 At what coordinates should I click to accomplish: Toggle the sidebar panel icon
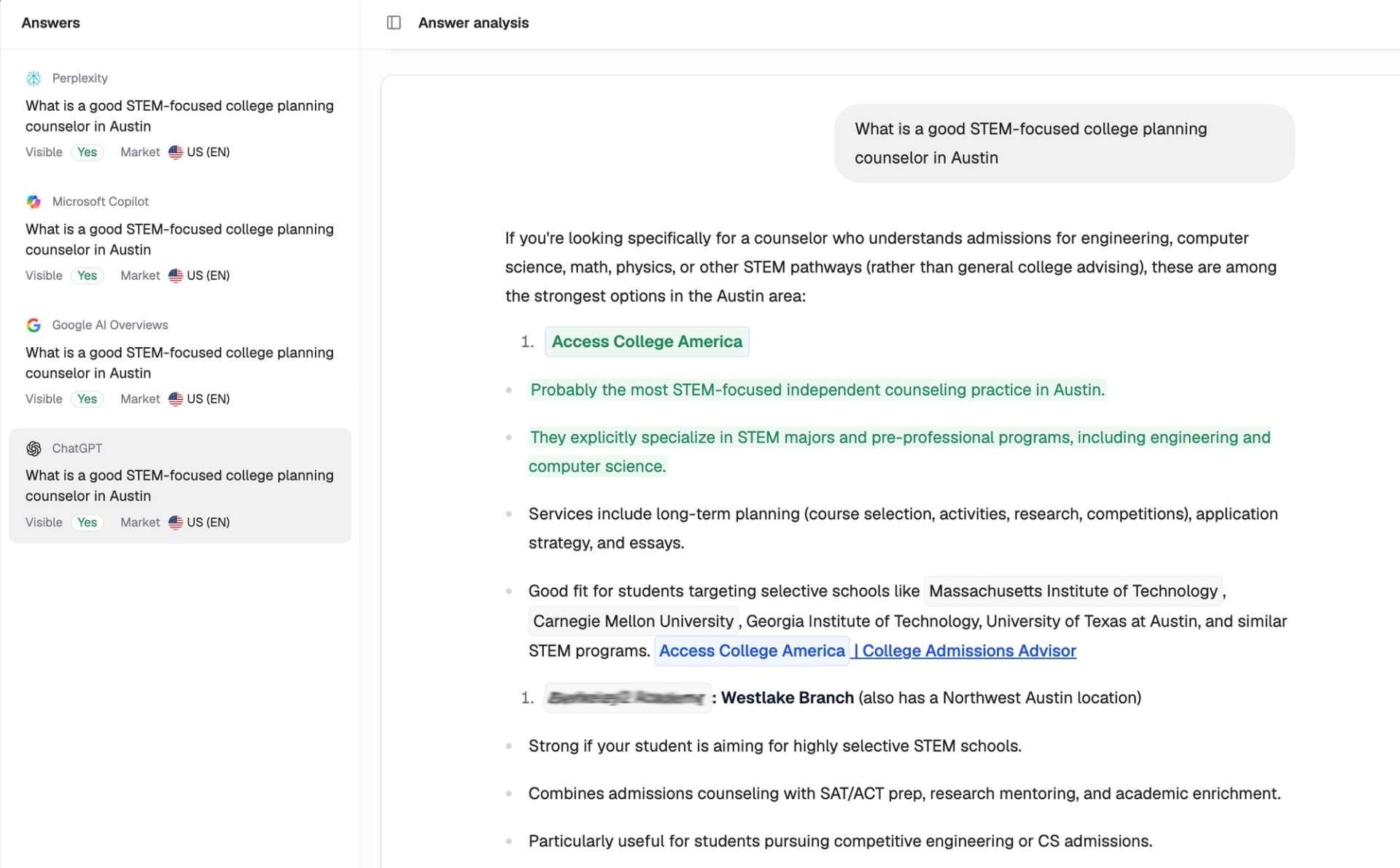(394, 23)
